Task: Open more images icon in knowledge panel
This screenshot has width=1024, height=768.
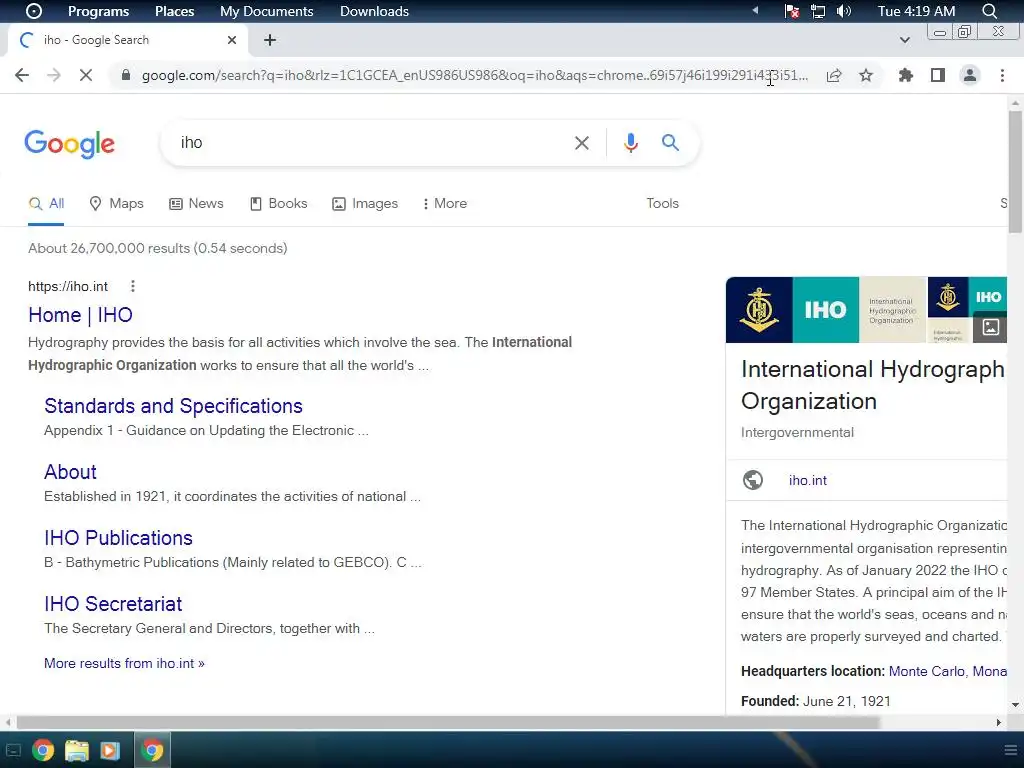Action: pyautogui.click(x=990, y=327)
